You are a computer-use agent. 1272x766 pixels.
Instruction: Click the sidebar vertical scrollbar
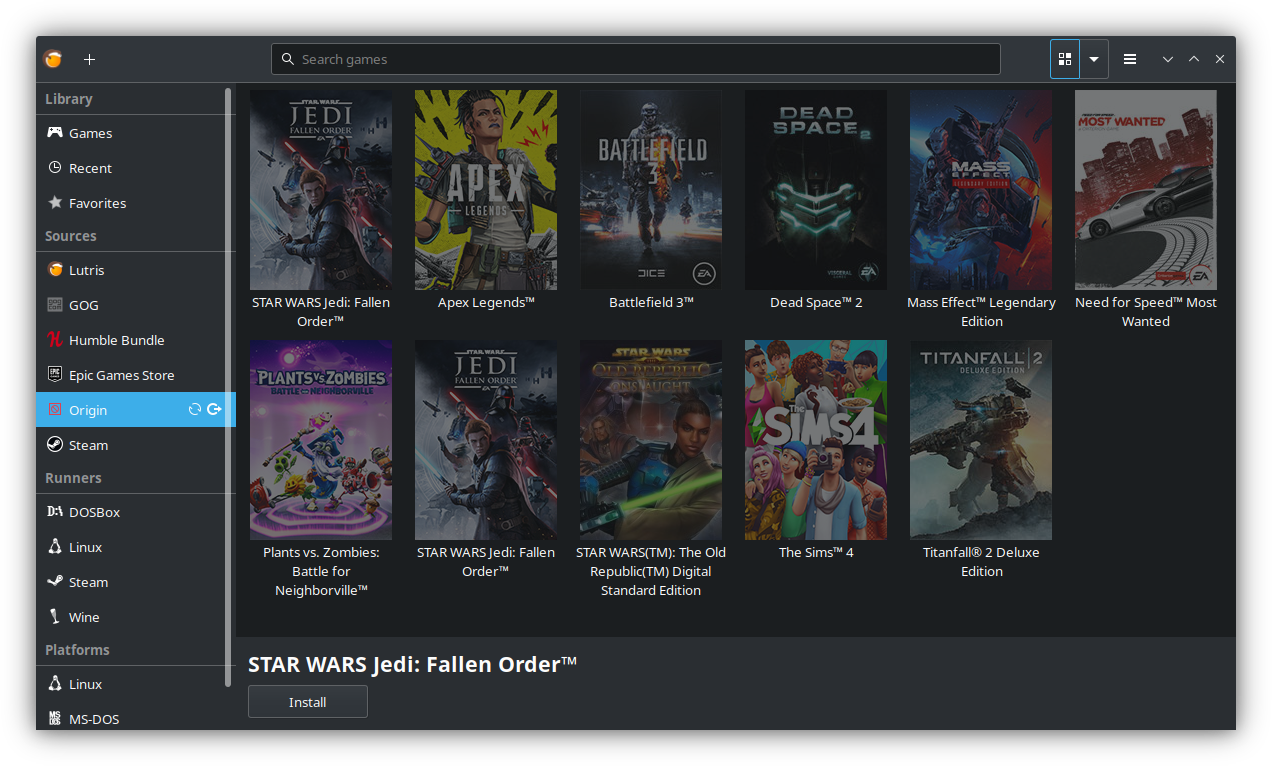click(x=228, y=386)
